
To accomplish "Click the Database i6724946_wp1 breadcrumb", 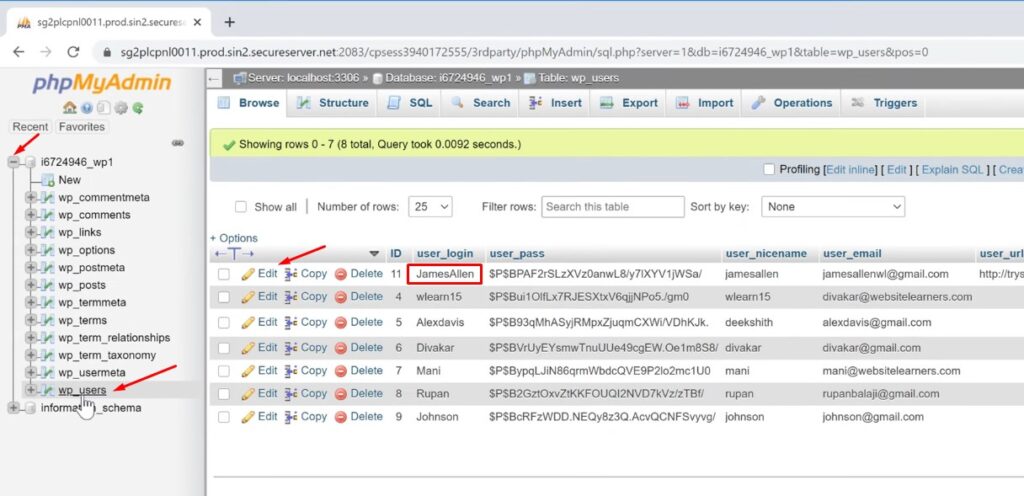I will coord(448,78).
